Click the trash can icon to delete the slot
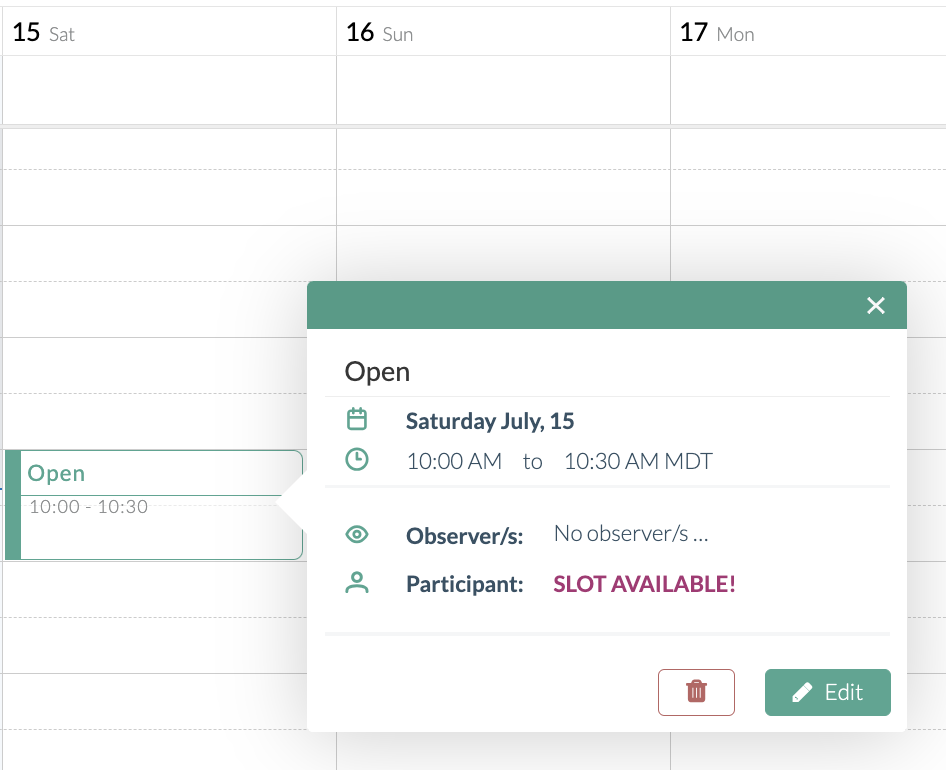946x770 pixels. click(x=696, y=692)
